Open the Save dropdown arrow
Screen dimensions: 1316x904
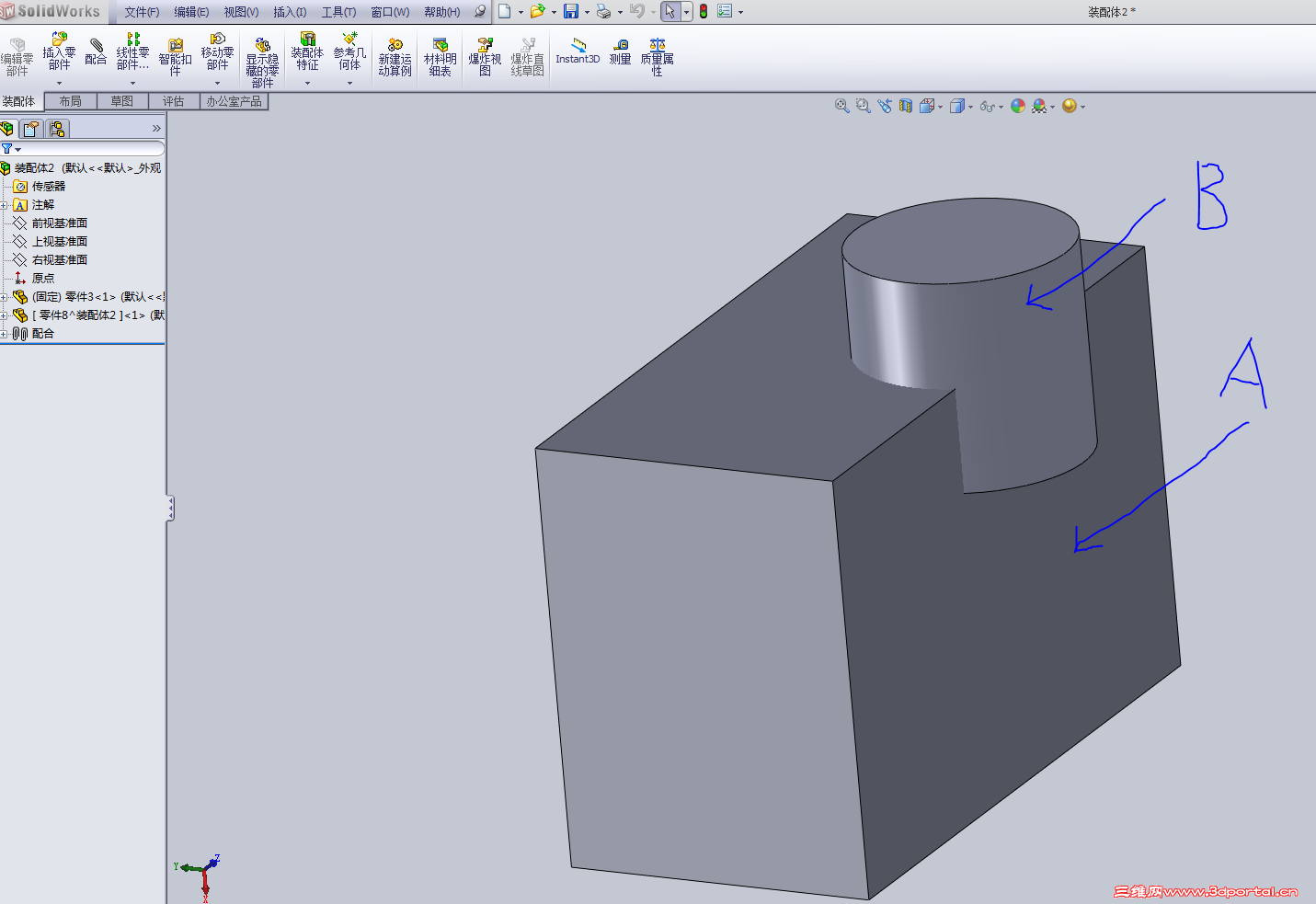point(587,12)
